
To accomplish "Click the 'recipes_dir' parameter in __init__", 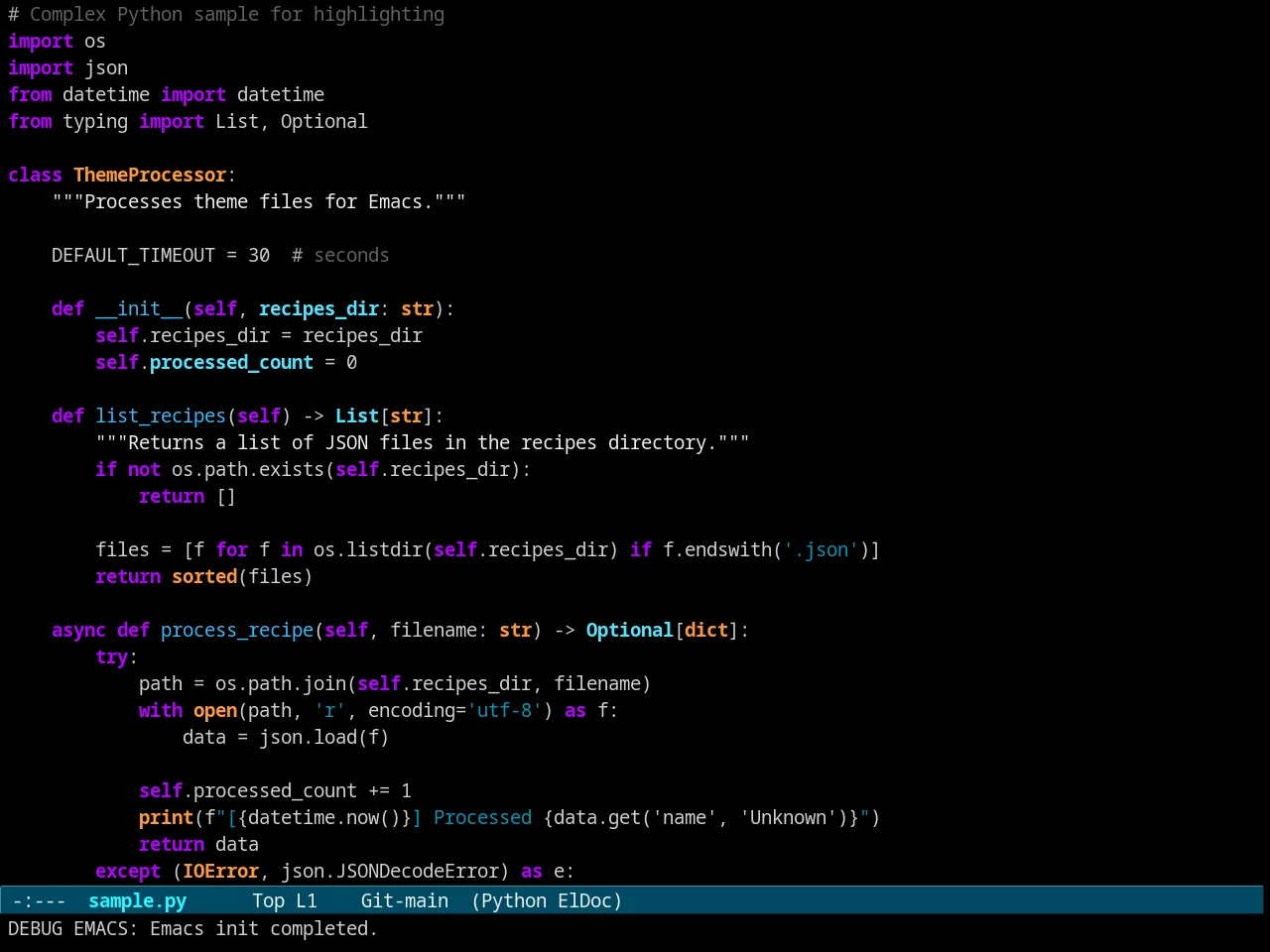I will [318, 308].
